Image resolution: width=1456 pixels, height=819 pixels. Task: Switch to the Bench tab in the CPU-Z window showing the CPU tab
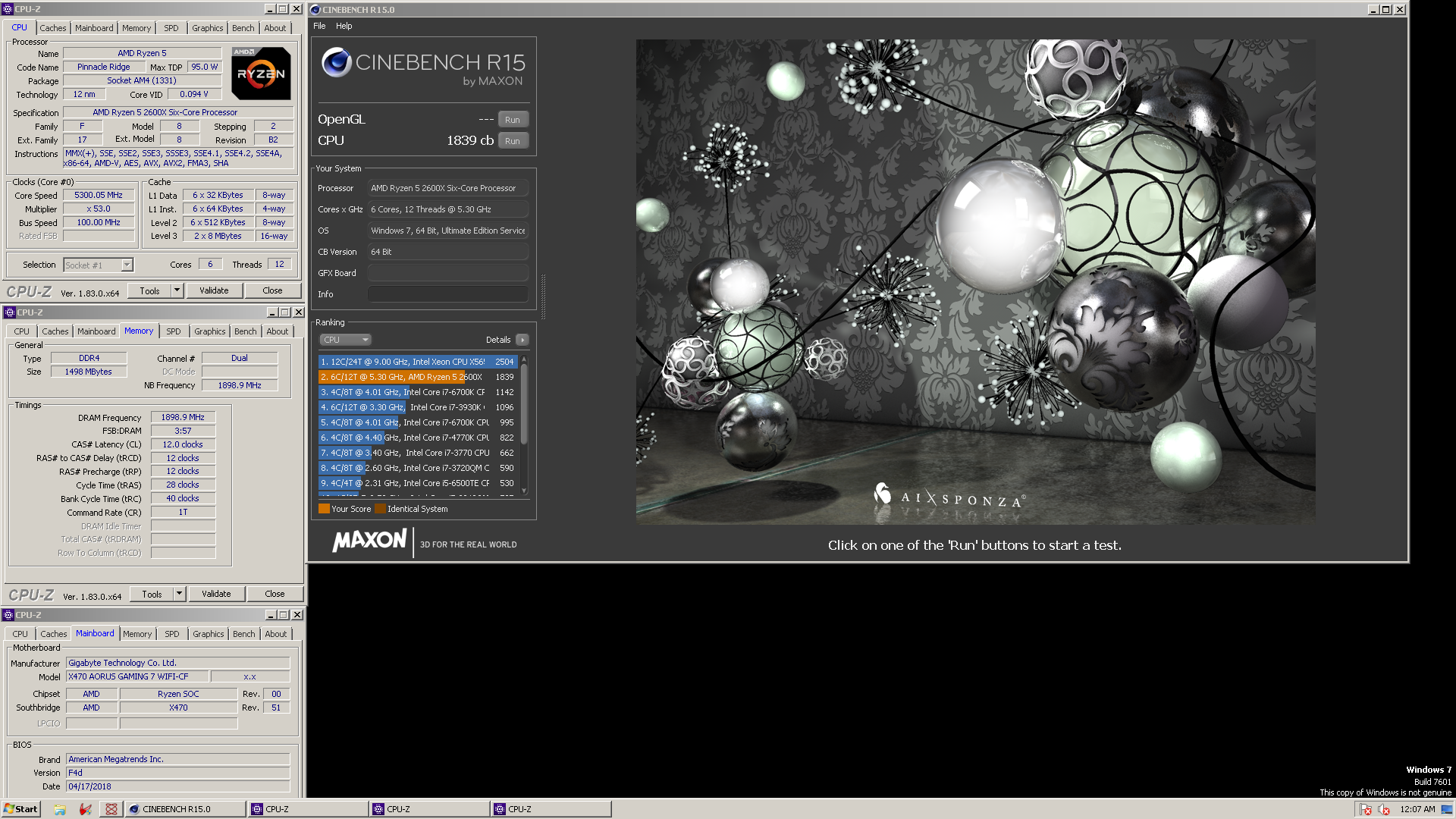click(243, 28)
